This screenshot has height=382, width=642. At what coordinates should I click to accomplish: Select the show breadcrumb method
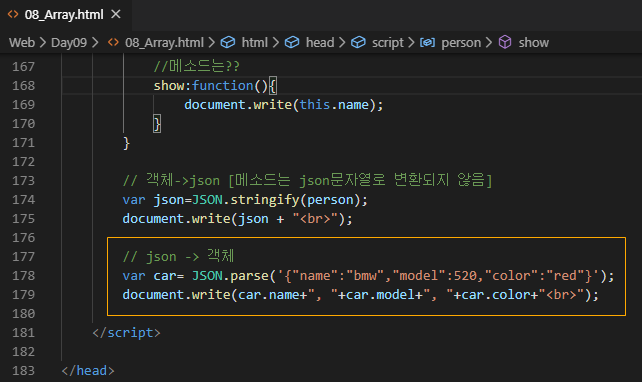tap(533, 43)
